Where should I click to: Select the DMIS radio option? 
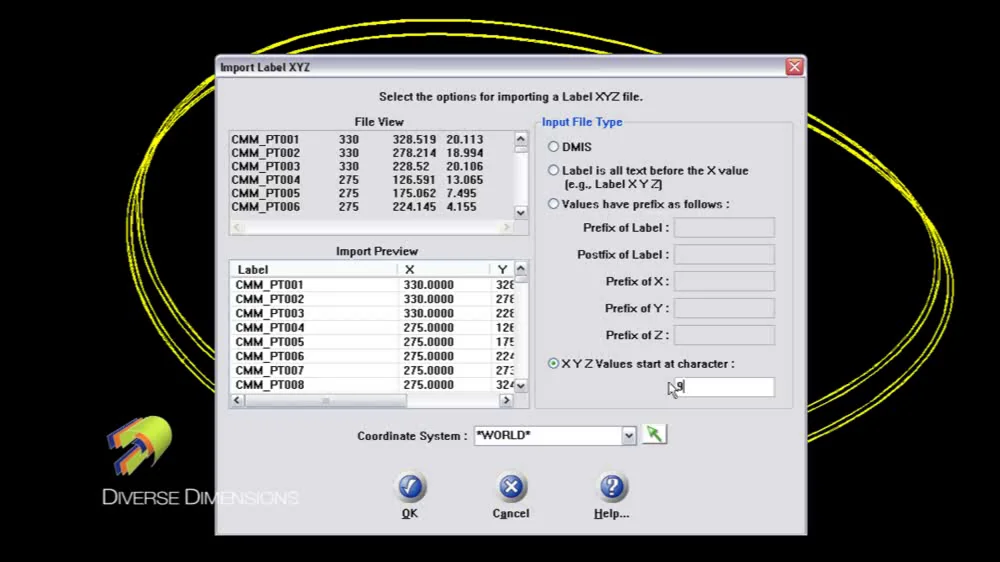(x=553, y=147)
